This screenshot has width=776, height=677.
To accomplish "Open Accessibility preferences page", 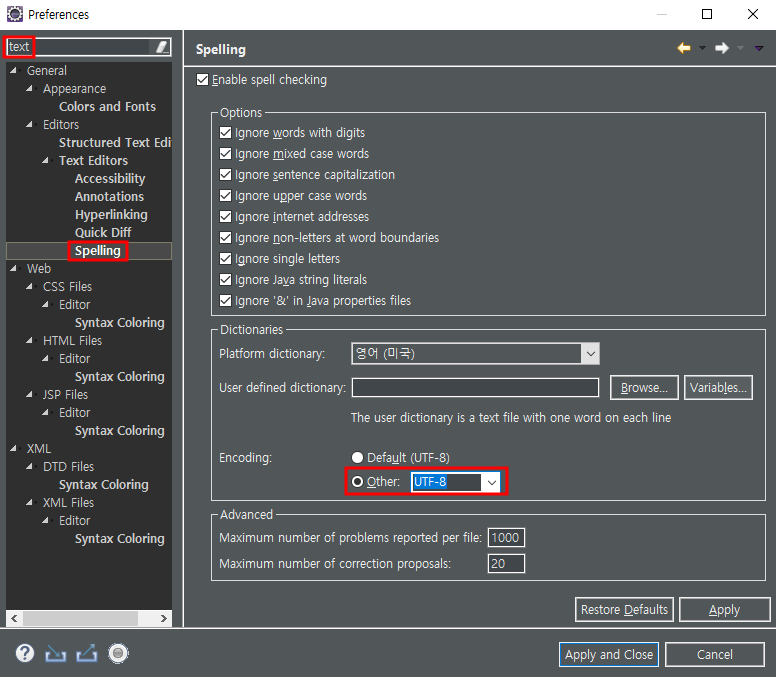I will click(110, 179).
